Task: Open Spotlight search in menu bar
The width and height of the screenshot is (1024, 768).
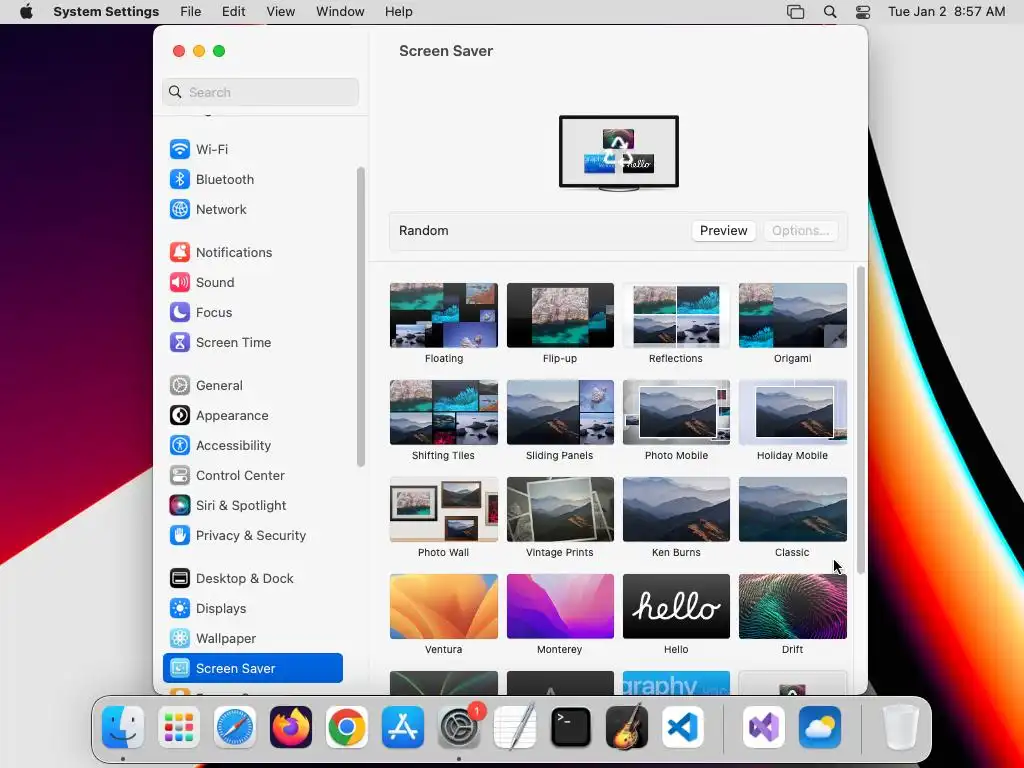Action: click(x=830, y=12)
